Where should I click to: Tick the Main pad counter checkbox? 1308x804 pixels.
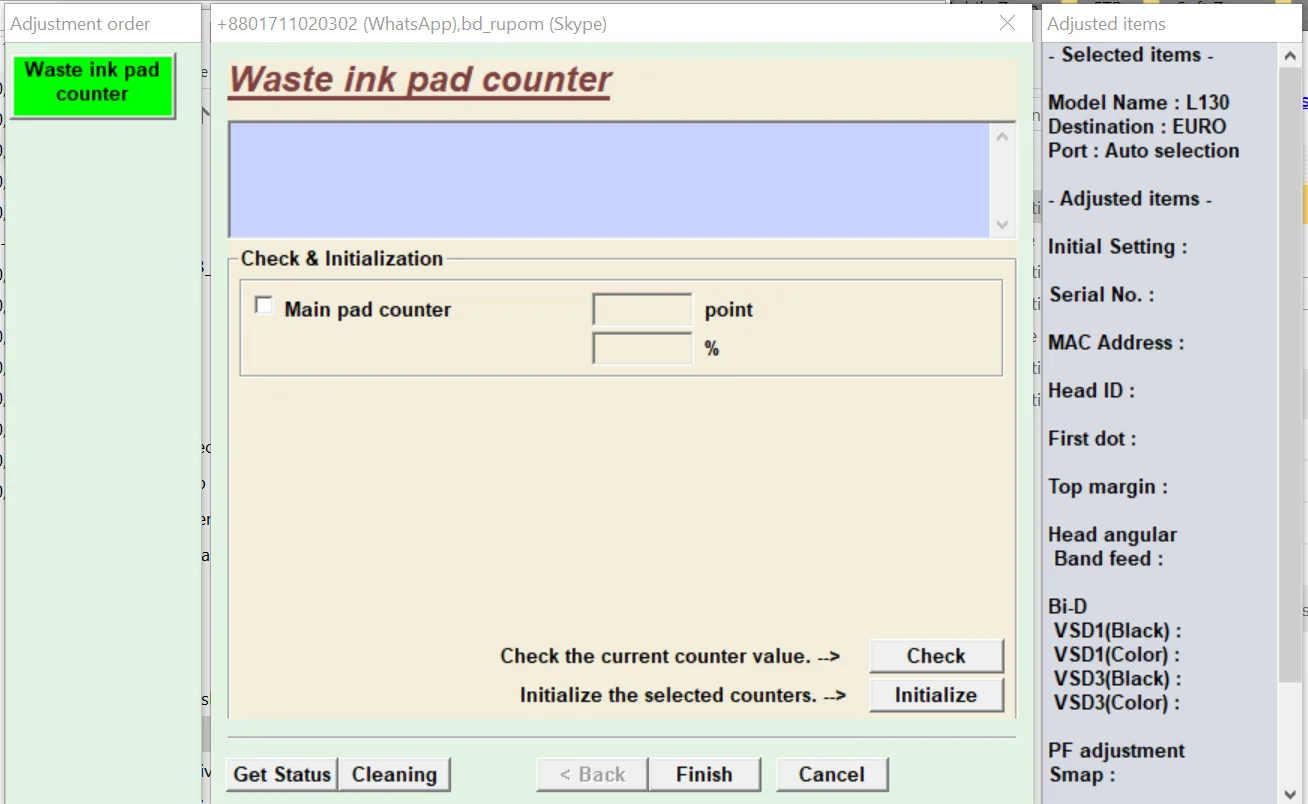point(264,306)
